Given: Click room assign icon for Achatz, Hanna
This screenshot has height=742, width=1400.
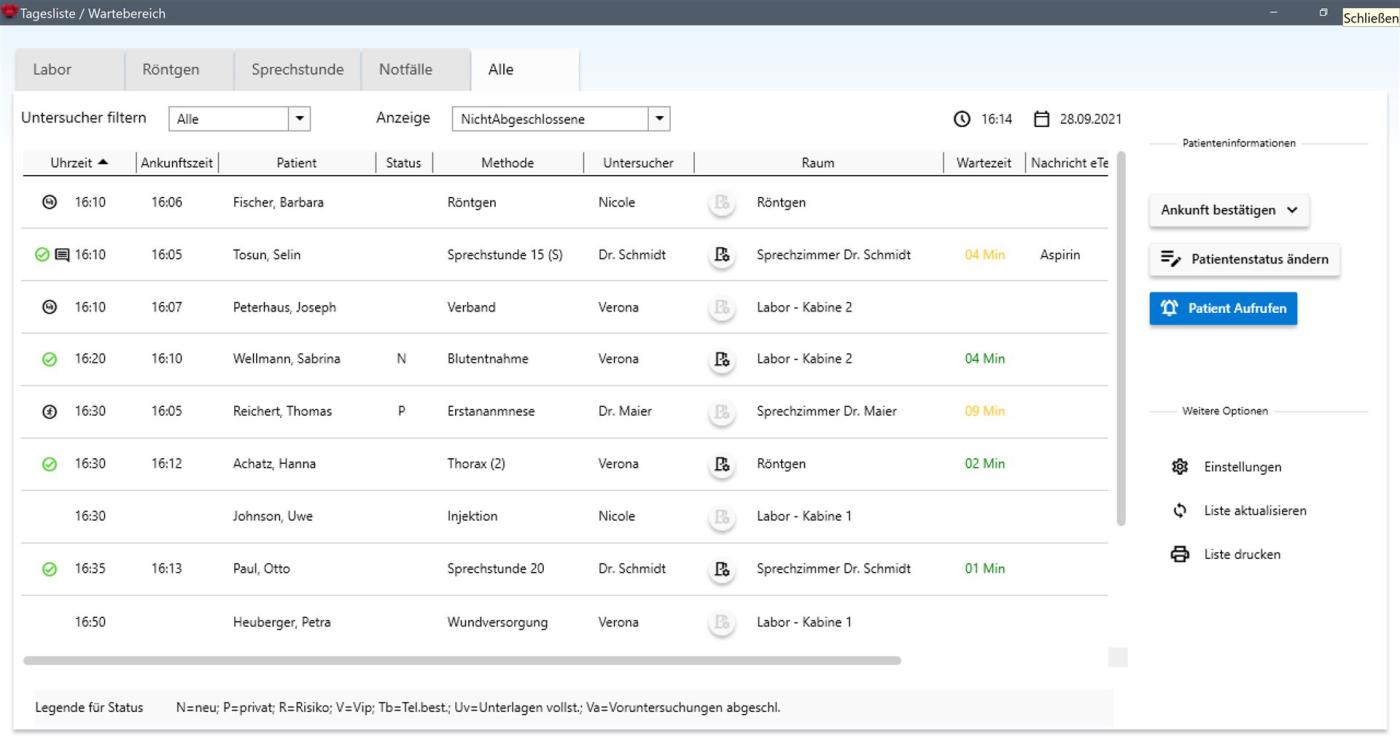Looking at the screenshot, I should pyautogui.click(x=721, y=464).
